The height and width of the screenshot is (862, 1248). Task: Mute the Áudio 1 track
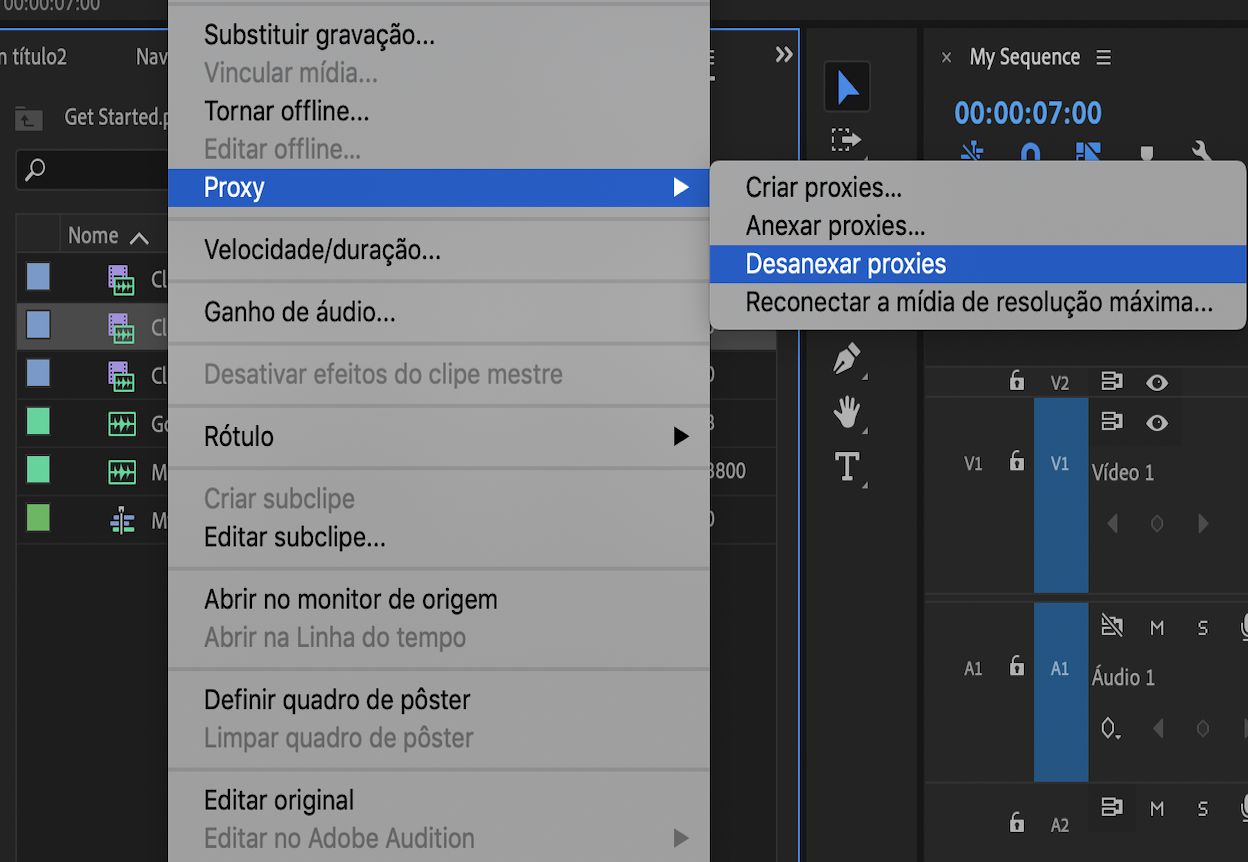click(x=1157, y=628)
